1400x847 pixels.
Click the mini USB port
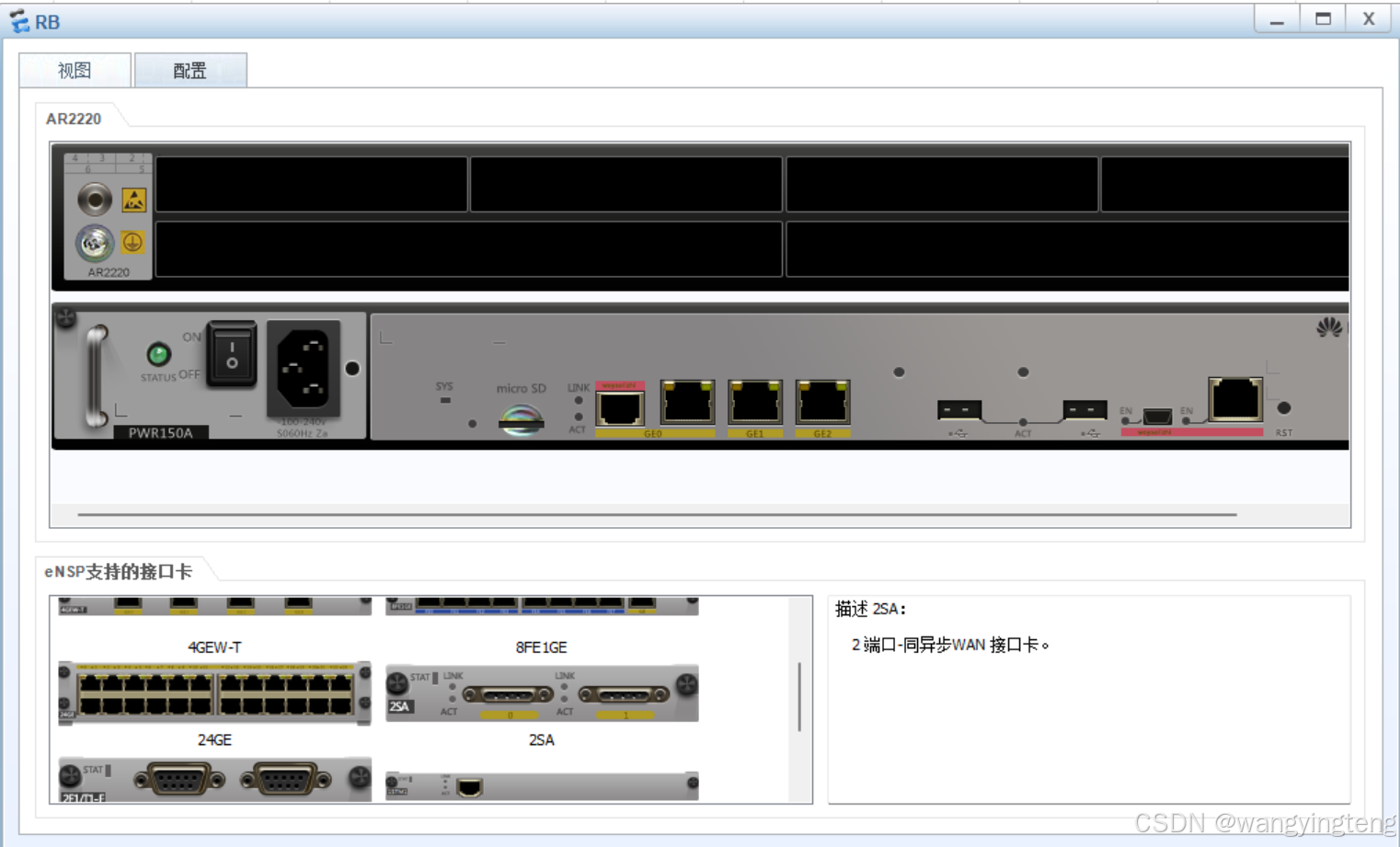click(x=1156, y=416)
